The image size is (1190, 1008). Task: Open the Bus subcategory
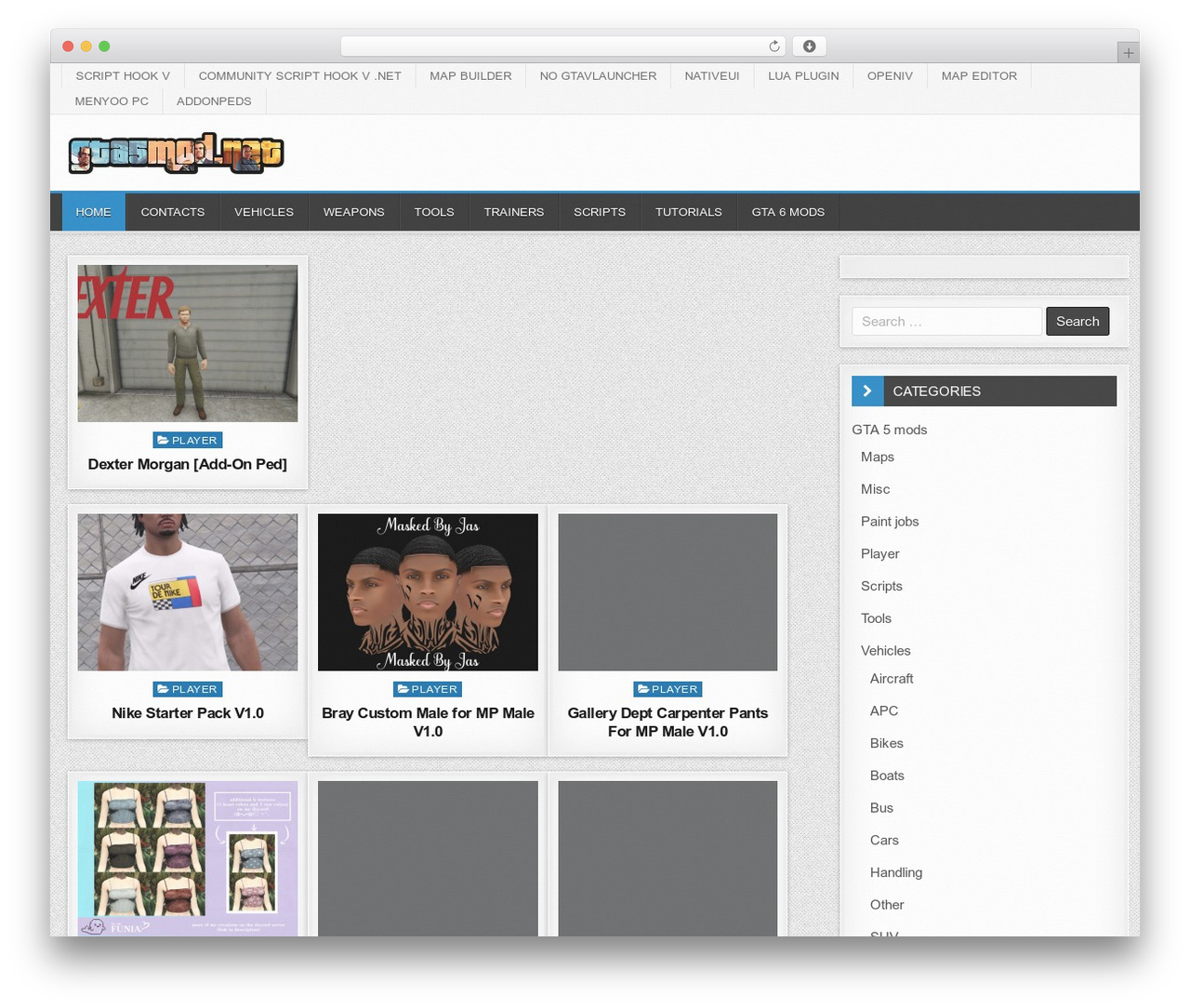[x=881, y=808]
